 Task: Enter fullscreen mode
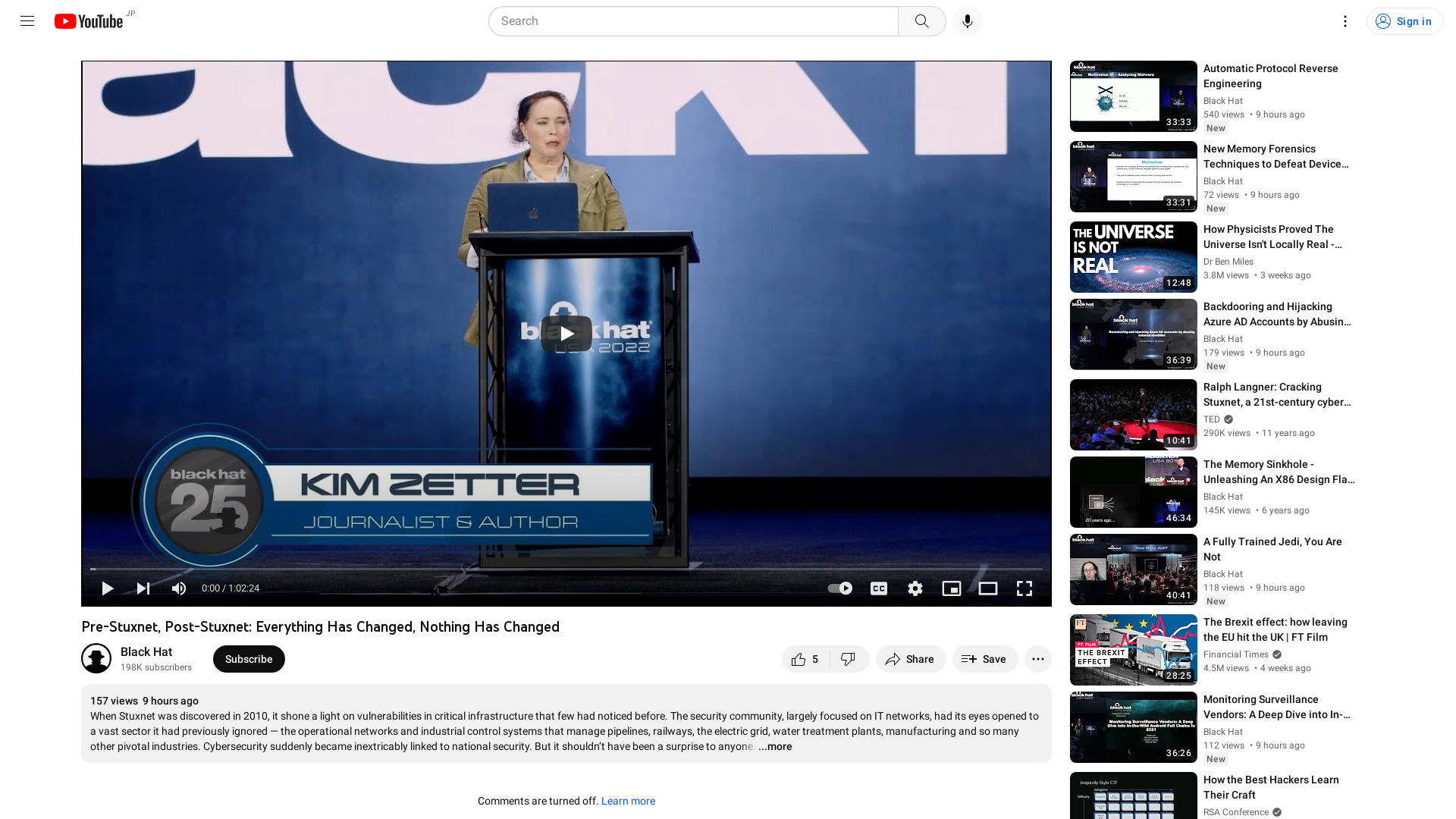tap(1025, 588)
